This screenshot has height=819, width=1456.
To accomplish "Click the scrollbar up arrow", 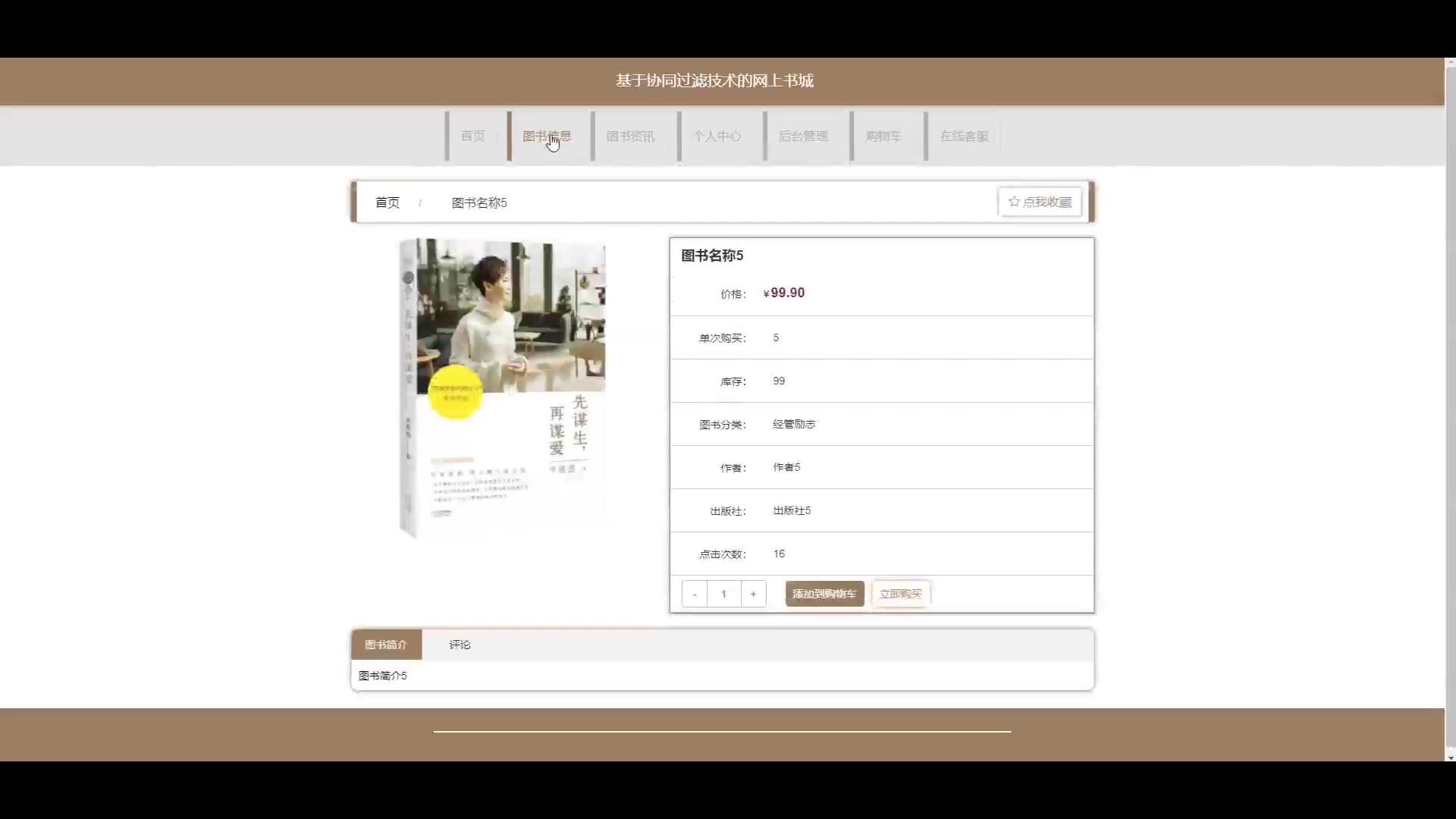I will click(1450, 62).
